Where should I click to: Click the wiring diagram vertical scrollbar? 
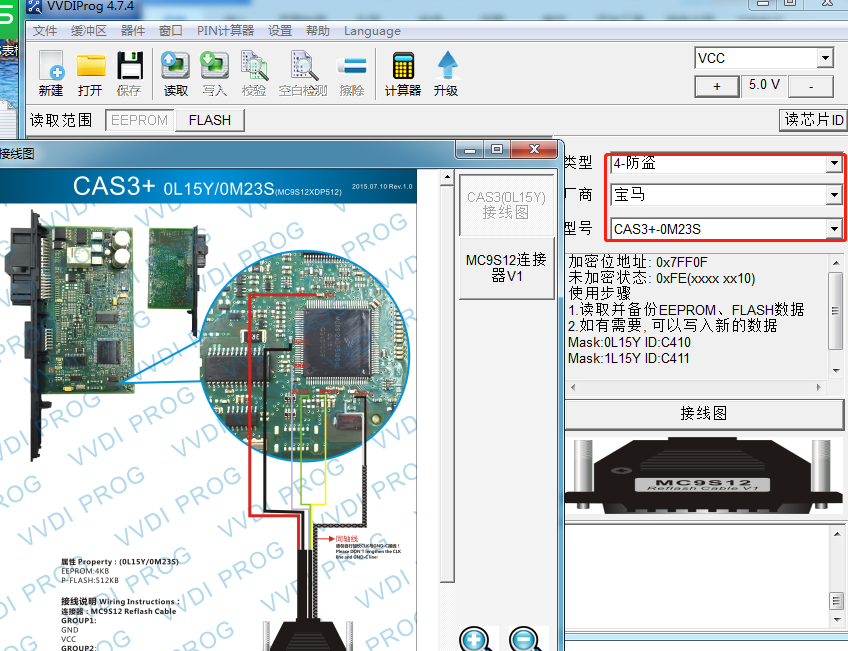click(x=447, y=382)
